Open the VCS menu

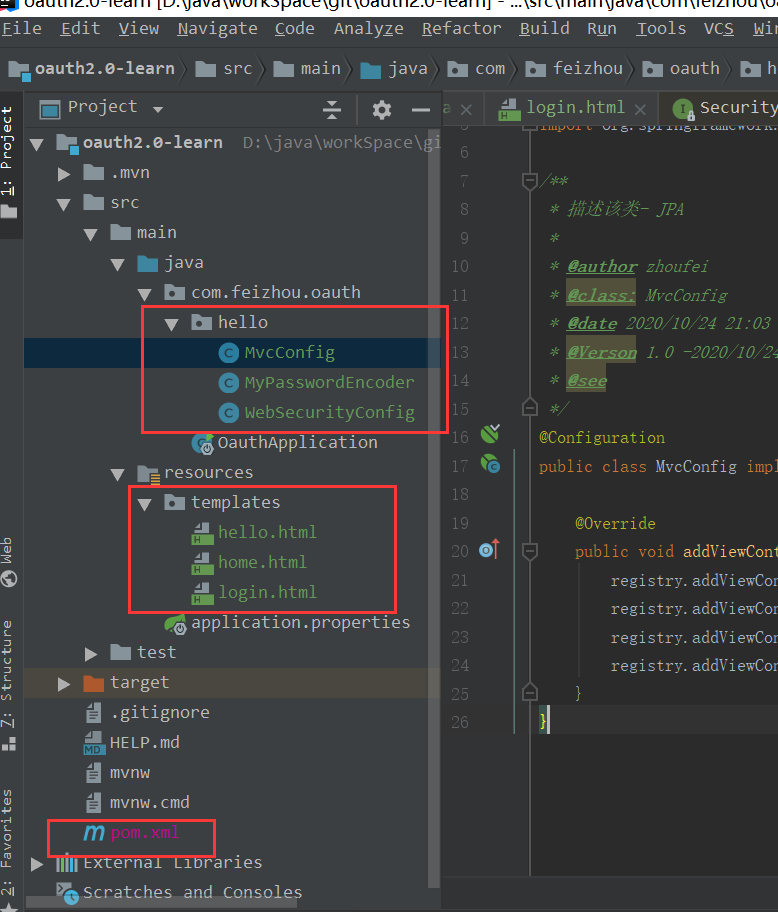point(719,28)
